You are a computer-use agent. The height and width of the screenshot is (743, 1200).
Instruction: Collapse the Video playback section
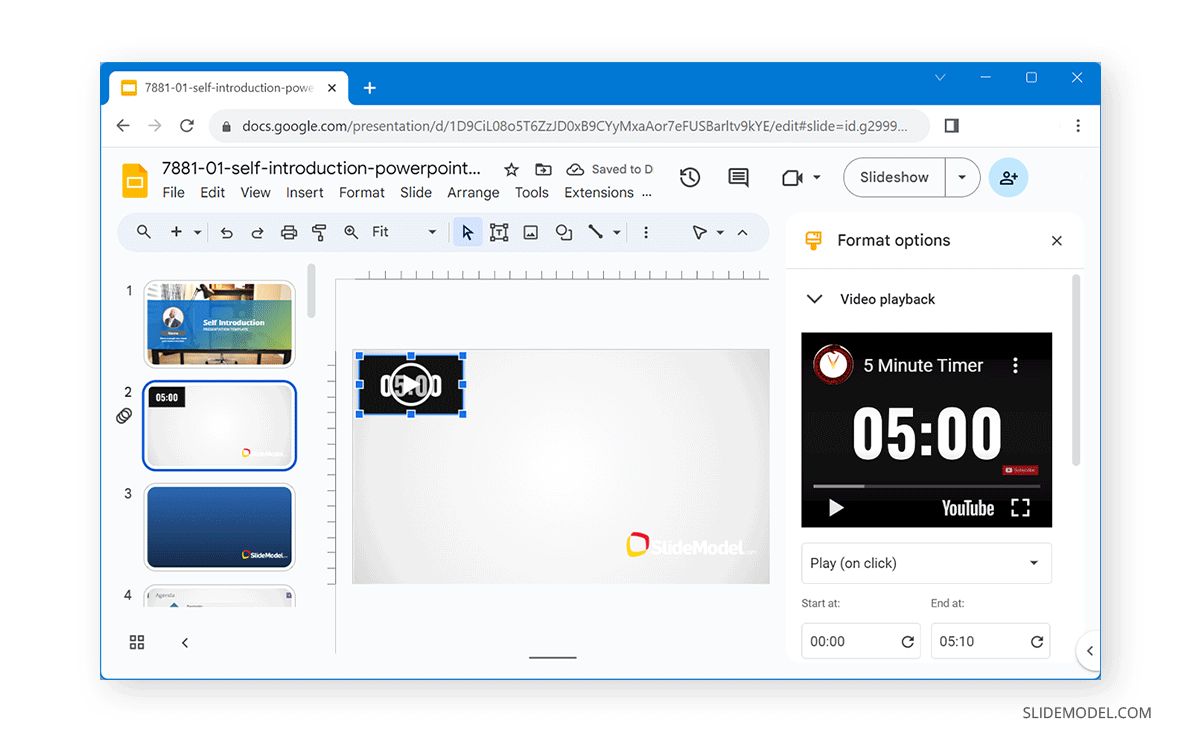(815, 299)
